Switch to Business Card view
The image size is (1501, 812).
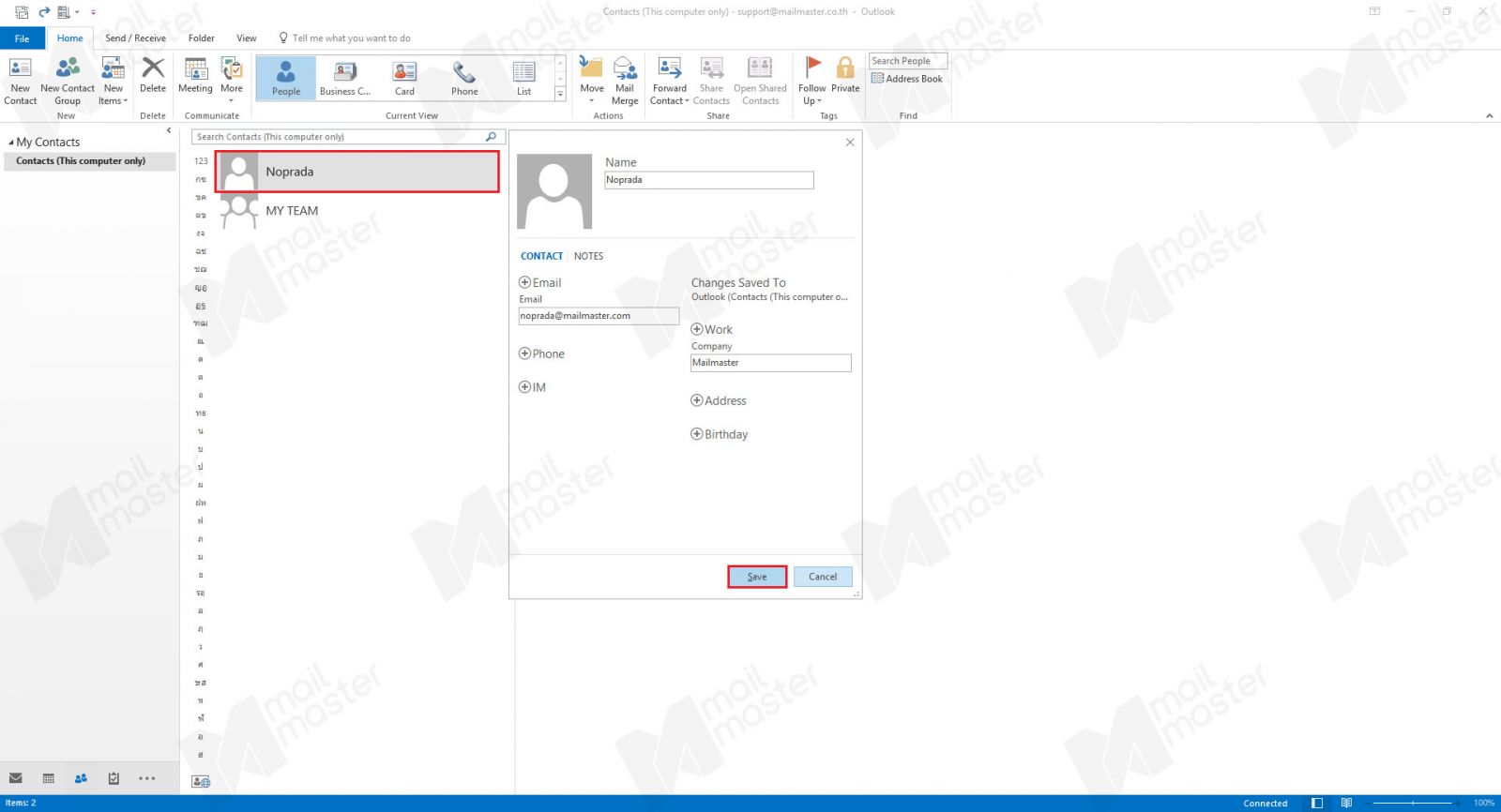[345, 78]
